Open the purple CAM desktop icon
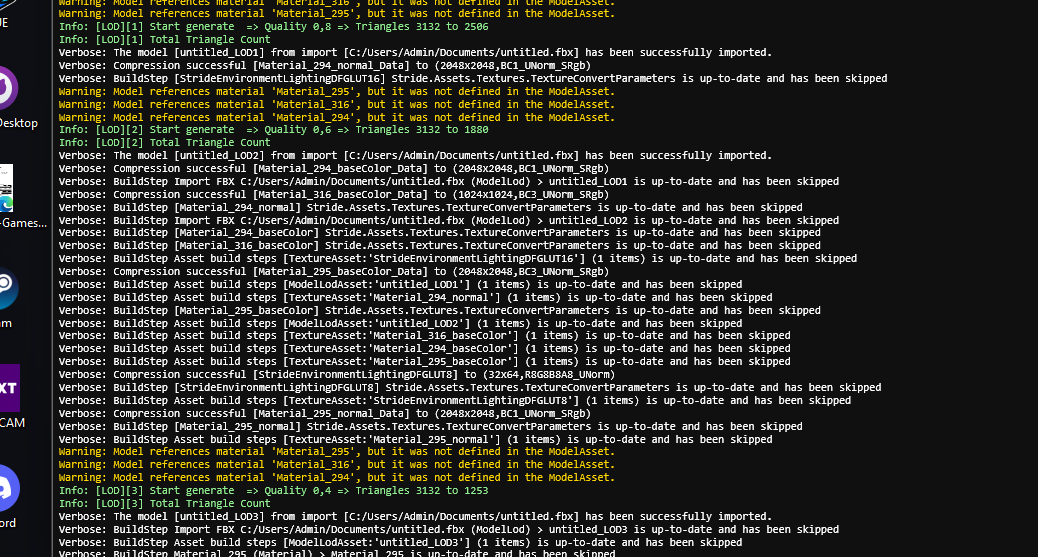 click(9, 387)
